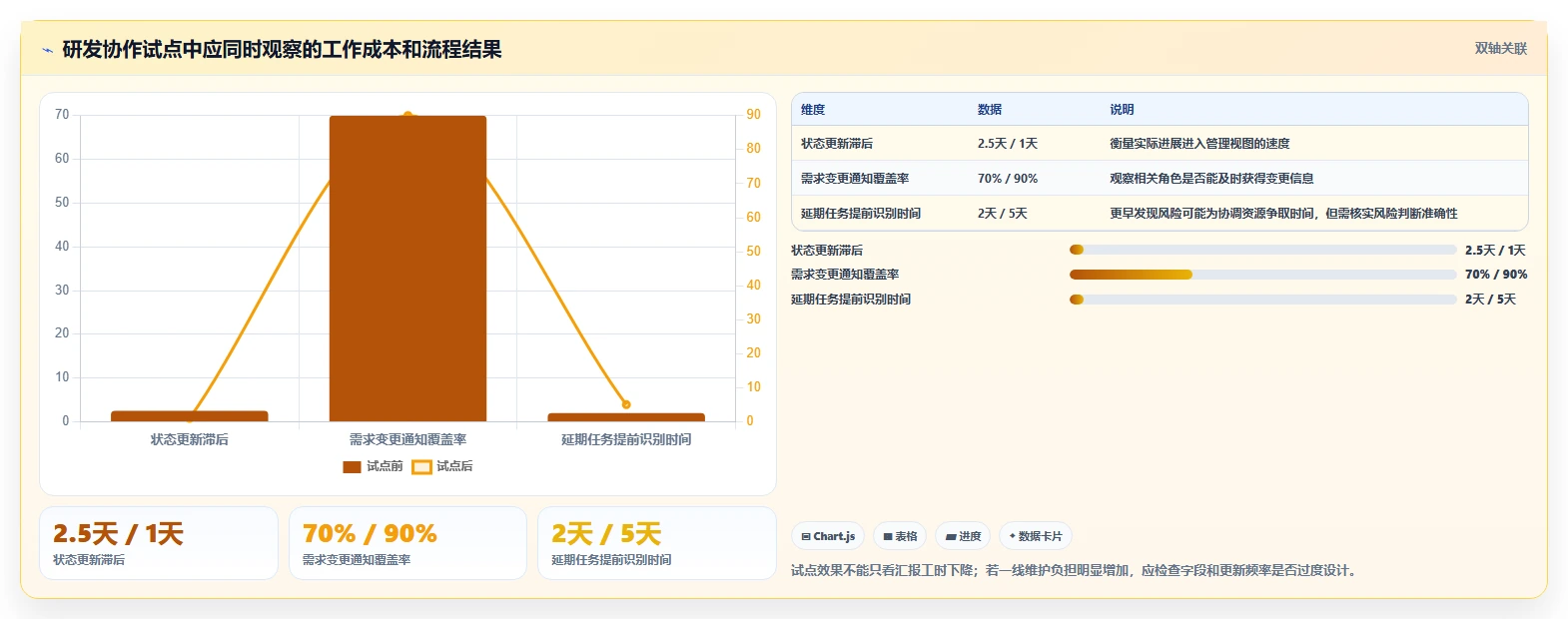The image size is (1568, 619).
Task: Click the 2天 / 5天 value in the table
Action: click(x=1003, y=214)
